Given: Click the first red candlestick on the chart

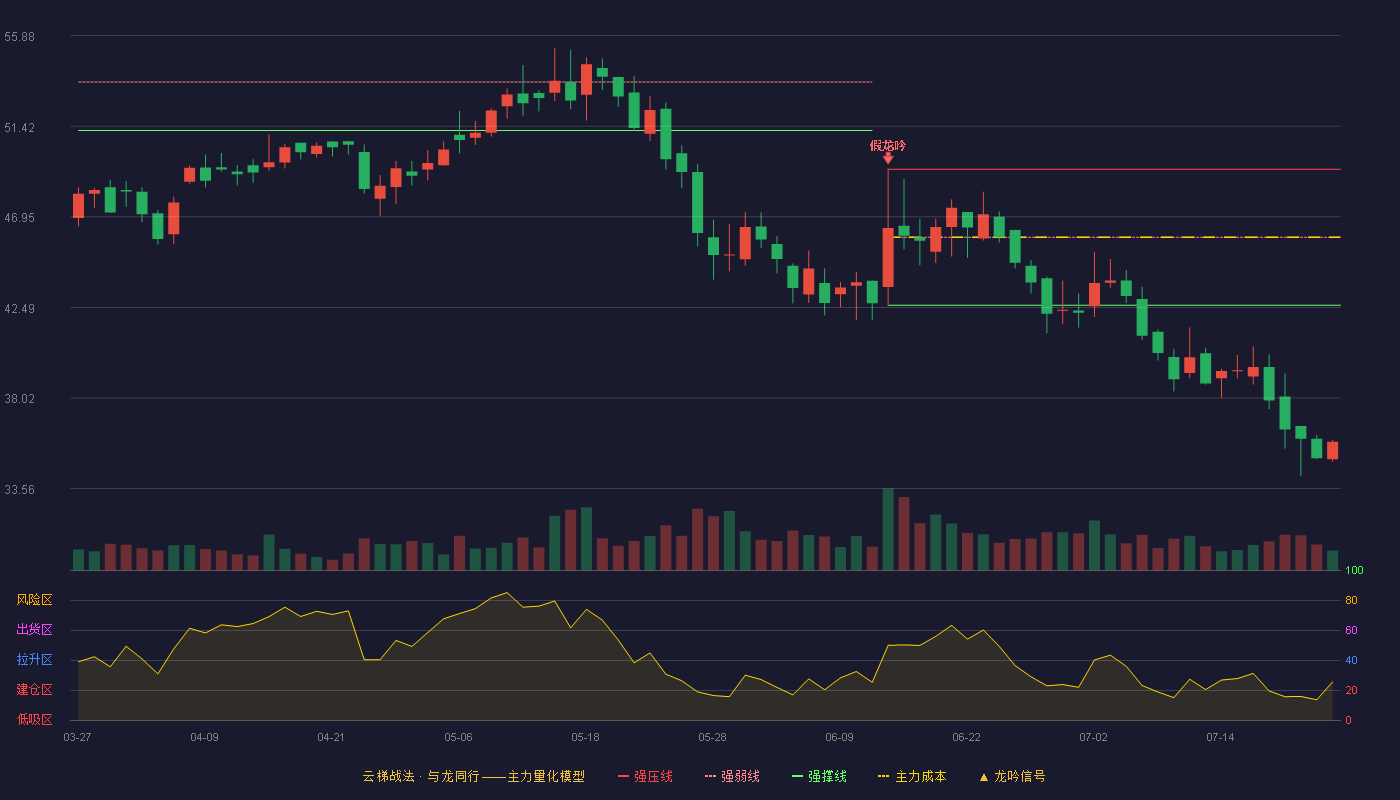Looking at the screenshot, I should tap(78, 206).
